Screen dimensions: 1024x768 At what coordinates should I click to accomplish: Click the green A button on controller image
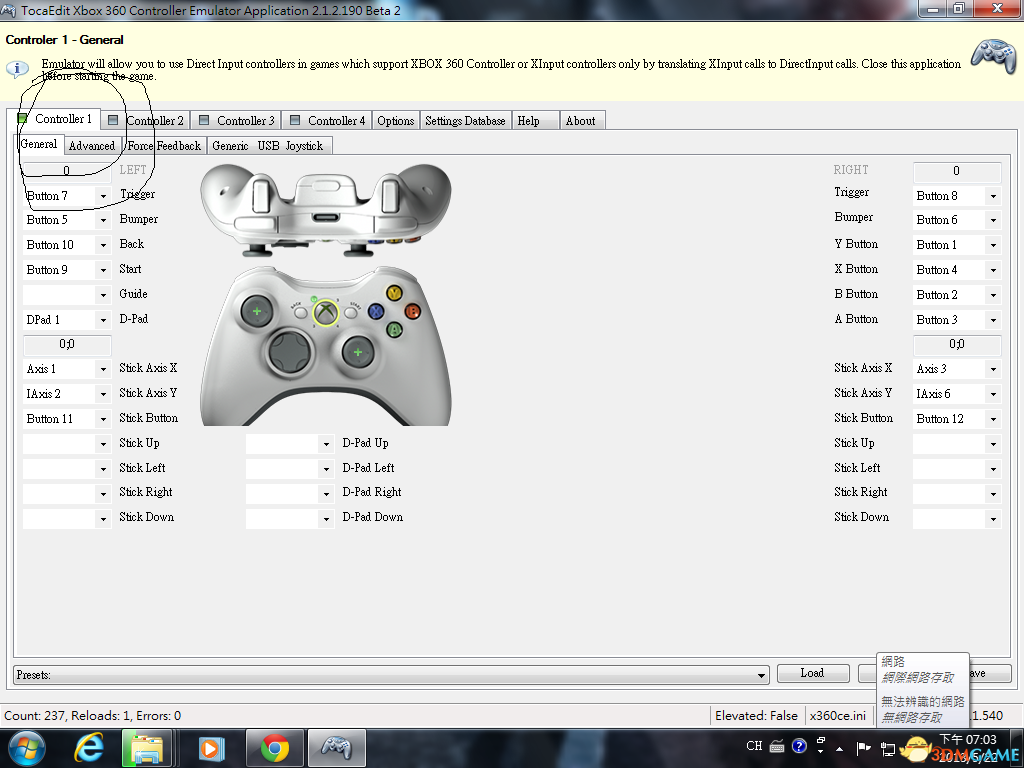394,328
